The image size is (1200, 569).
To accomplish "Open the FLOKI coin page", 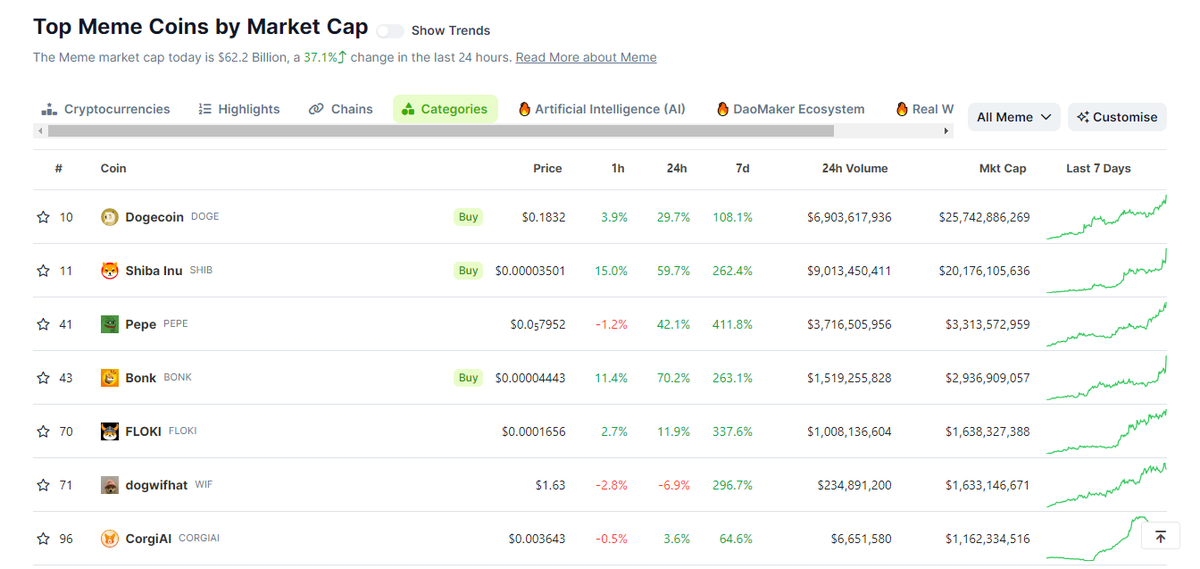I will pos(143,432).
